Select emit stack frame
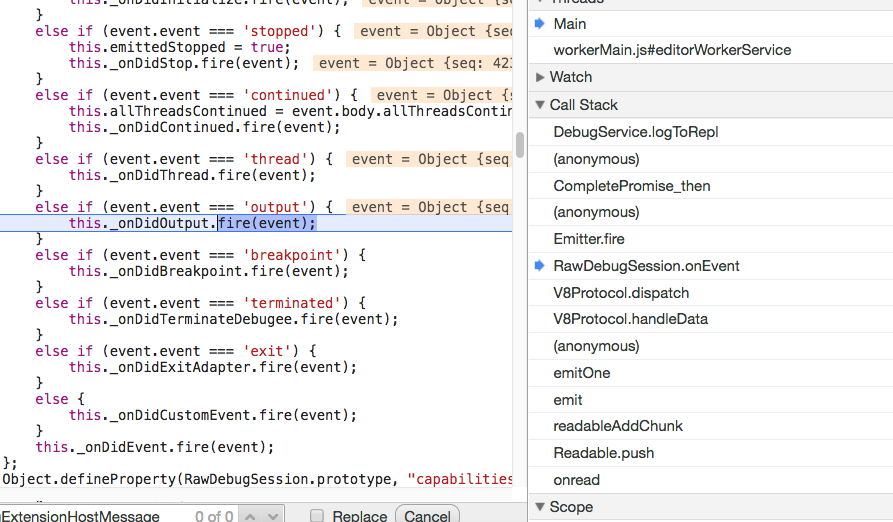The image size is (893, 522). (711, 400)
